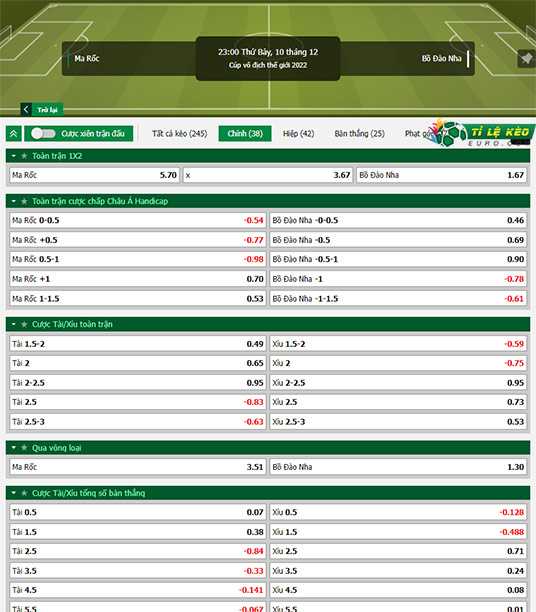
Task: Star the Tài/Xỉu tổng số bàn thắng section
Action: point(24,493)
